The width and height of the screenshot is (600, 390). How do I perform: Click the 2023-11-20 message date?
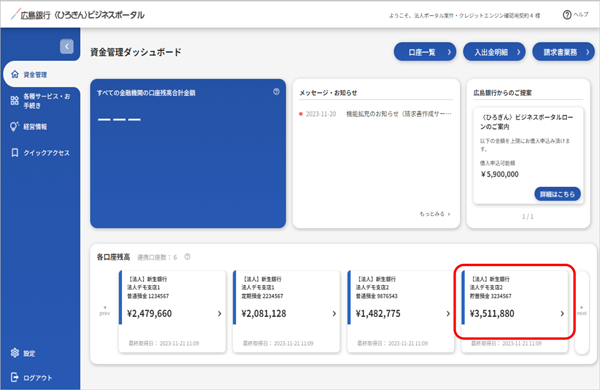click(x=321, y=114)
